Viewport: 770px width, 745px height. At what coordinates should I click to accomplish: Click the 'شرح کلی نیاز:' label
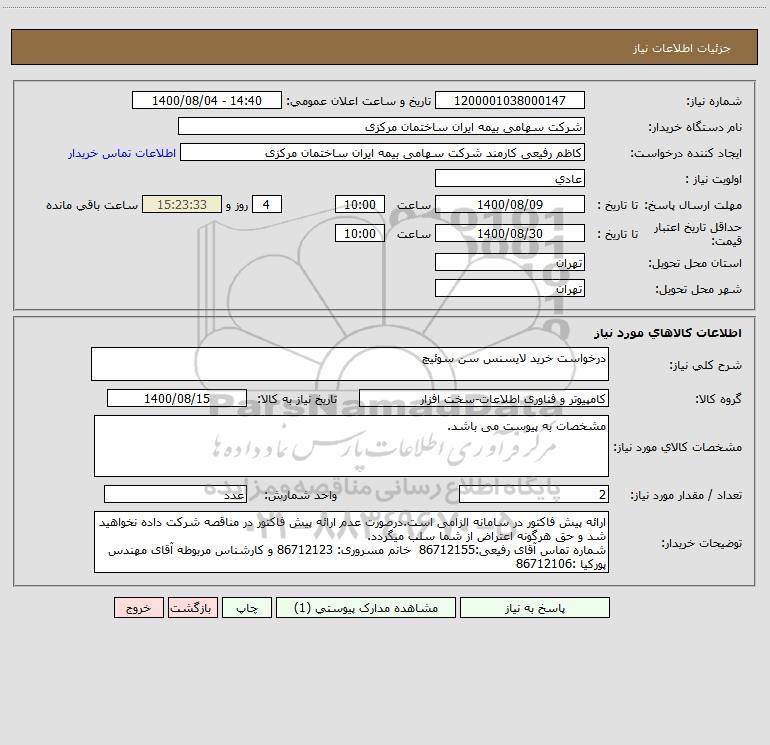click(x=706, y=365)
